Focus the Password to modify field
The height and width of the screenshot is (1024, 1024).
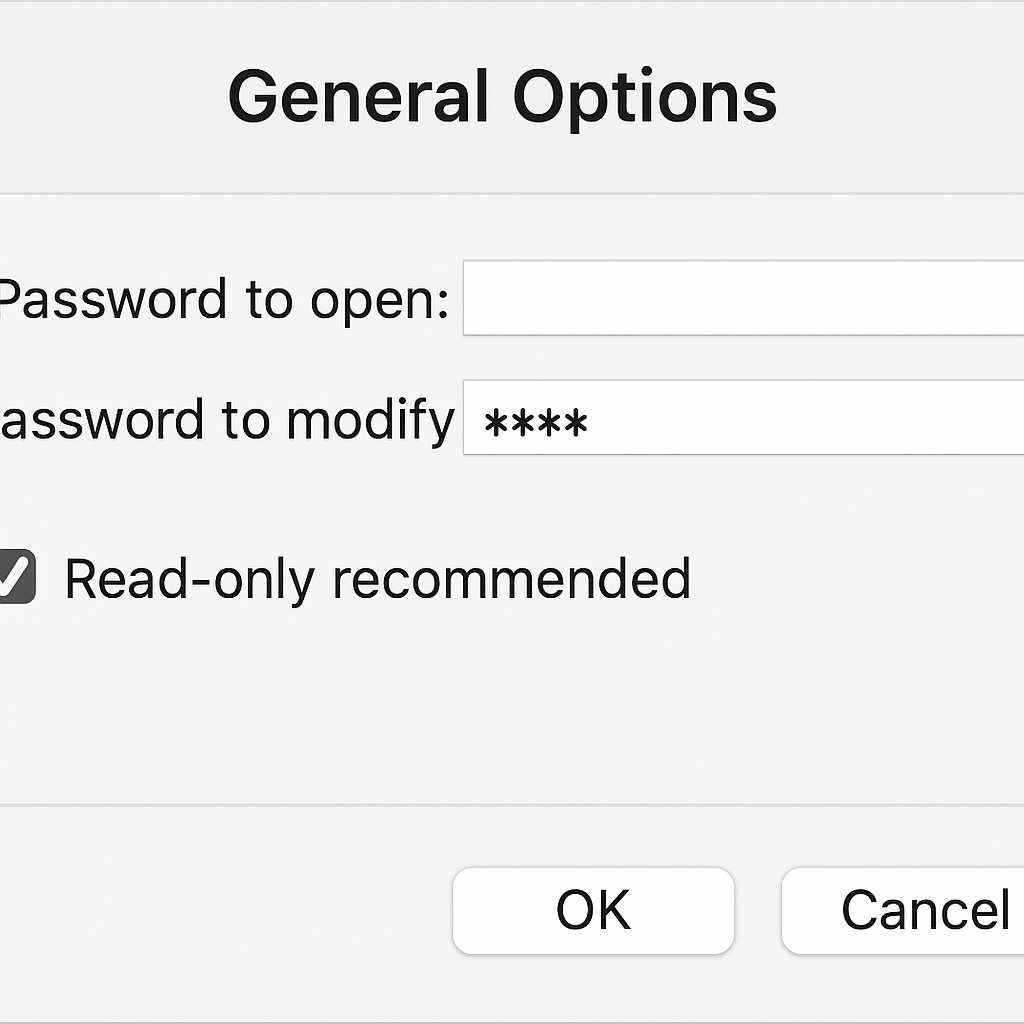pyautogui.click(x=742, y=418)
